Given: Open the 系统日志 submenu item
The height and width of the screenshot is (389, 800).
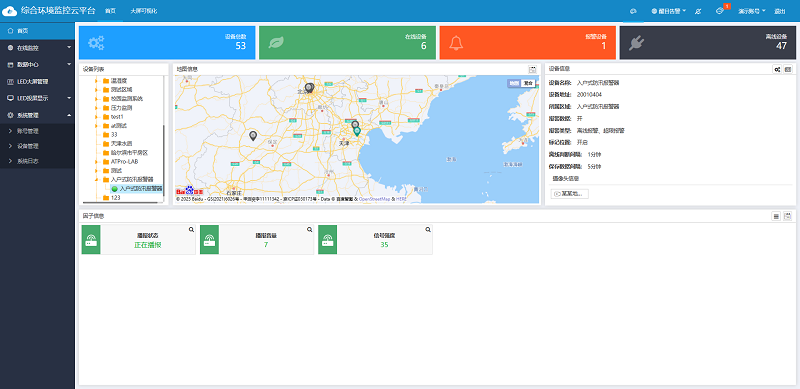Looking at the screenshot, I should tap(37, 161).
